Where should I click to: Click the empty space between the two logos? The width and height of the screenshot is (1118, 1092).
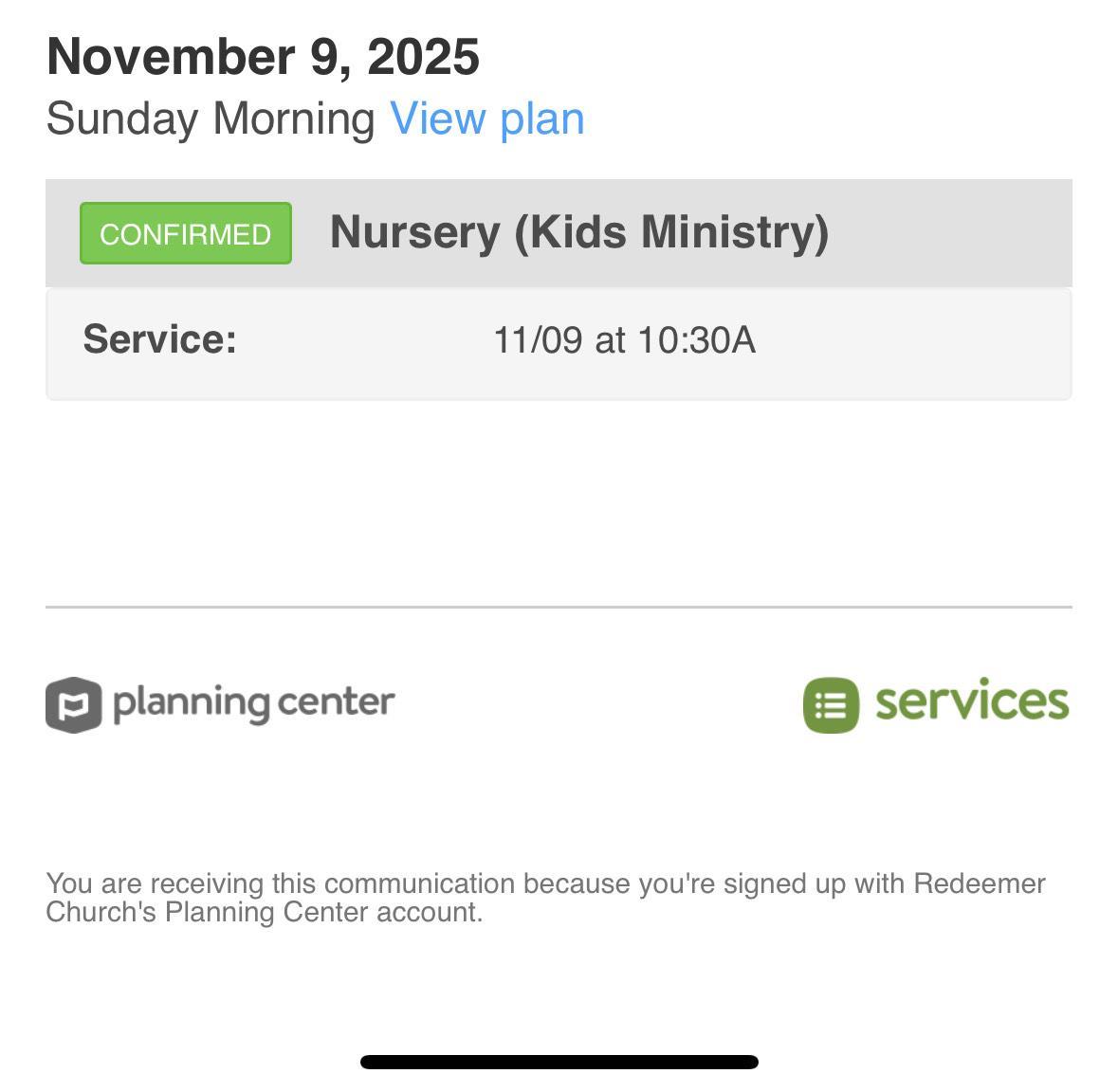tap(597, 704)
